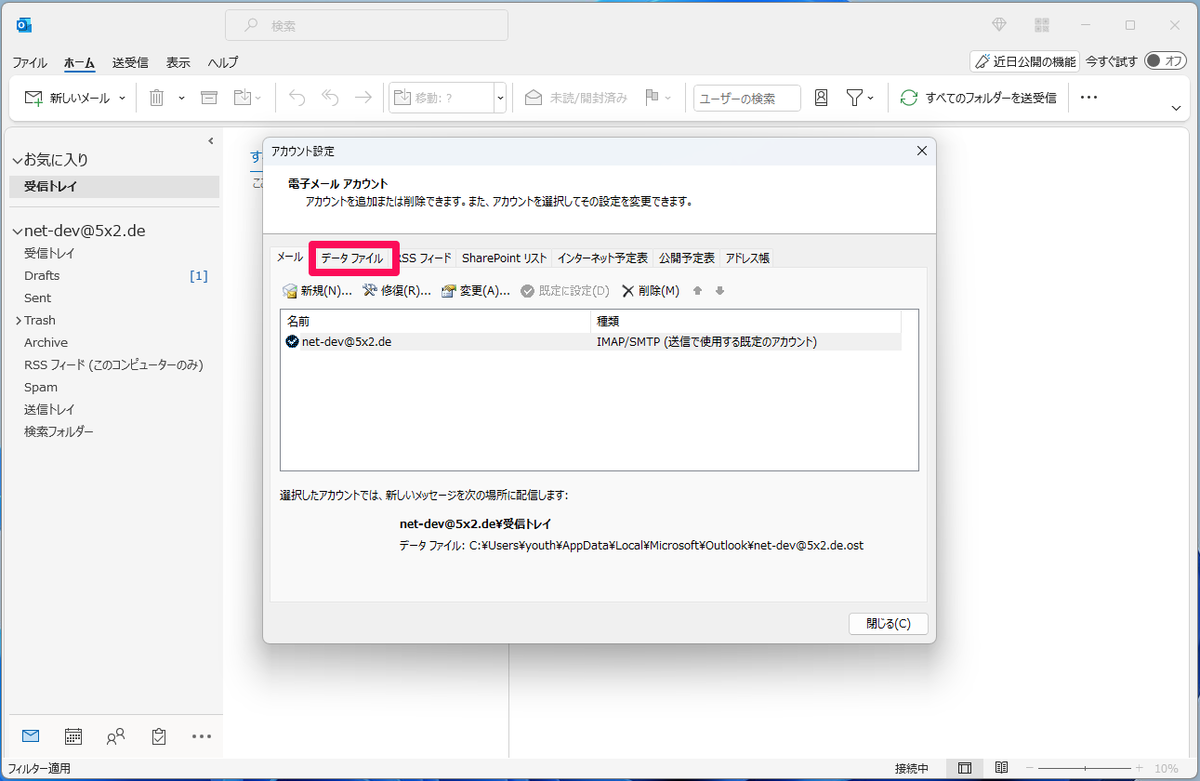Image resolution: width=1200 pixels, height=781 pixels.
Task: Open the 送受信 ribbon tab
Action: point(130,62)
